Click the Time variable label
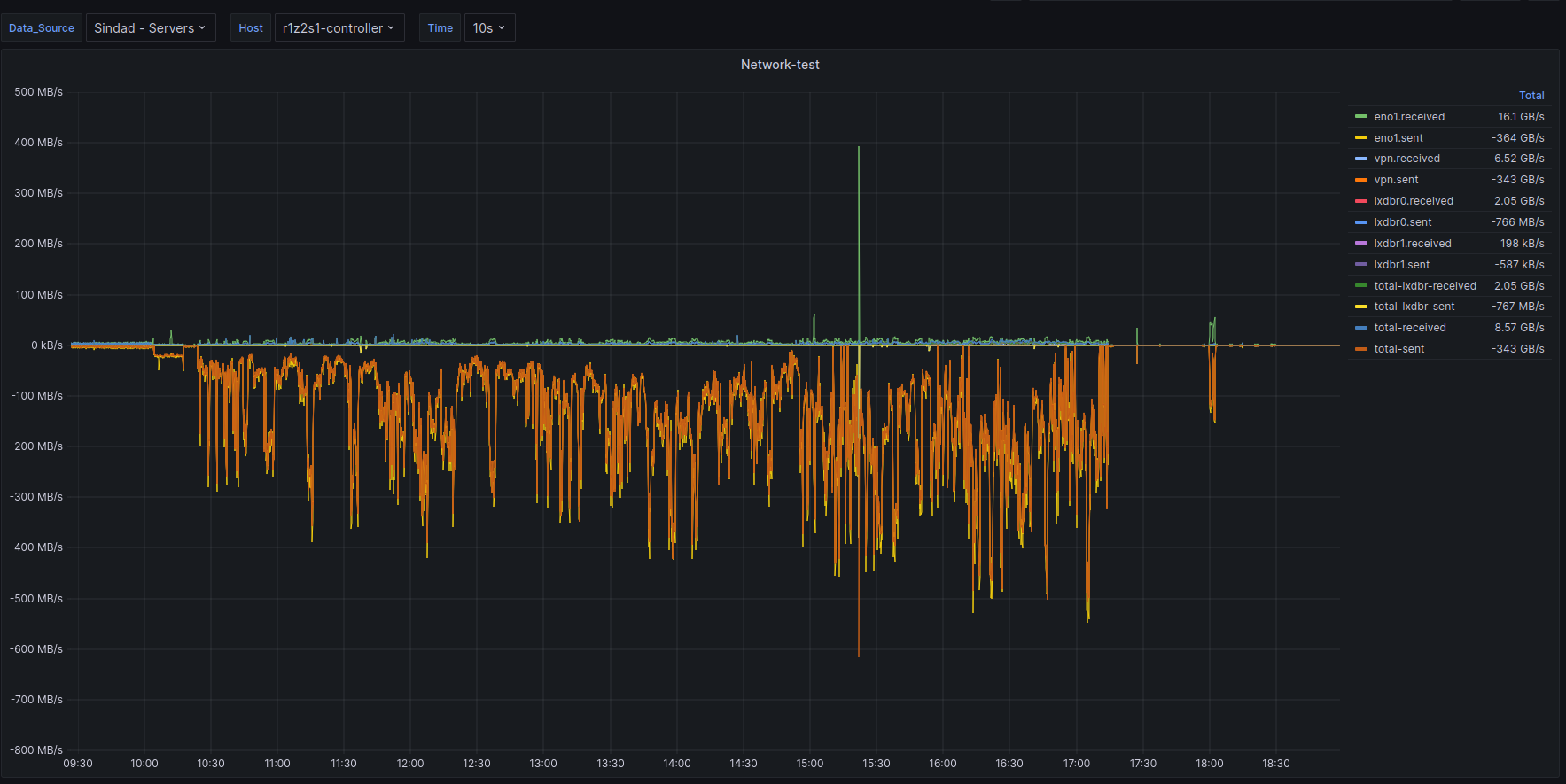The height and width of the screenshot is (784, 1566). [x=440, y=28]
